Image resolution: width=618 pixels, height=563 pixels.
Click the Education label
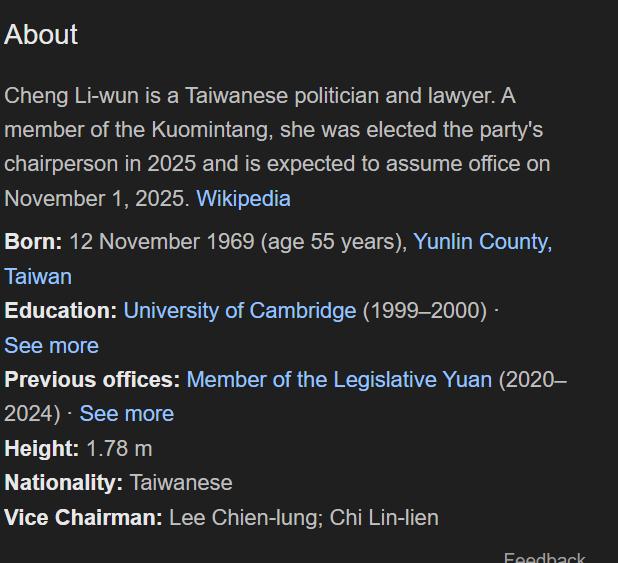60,311
